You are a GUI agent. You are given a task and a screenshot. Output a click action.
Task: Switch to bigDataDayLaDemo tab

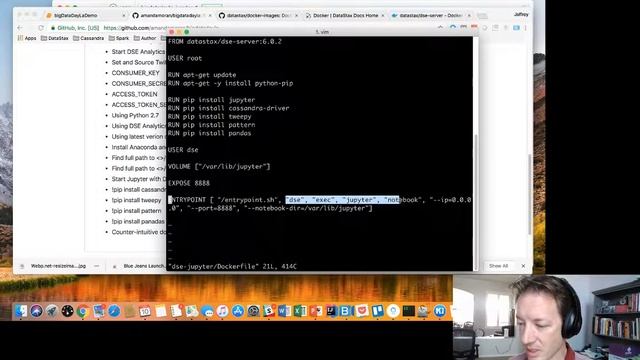pos(84,15)
